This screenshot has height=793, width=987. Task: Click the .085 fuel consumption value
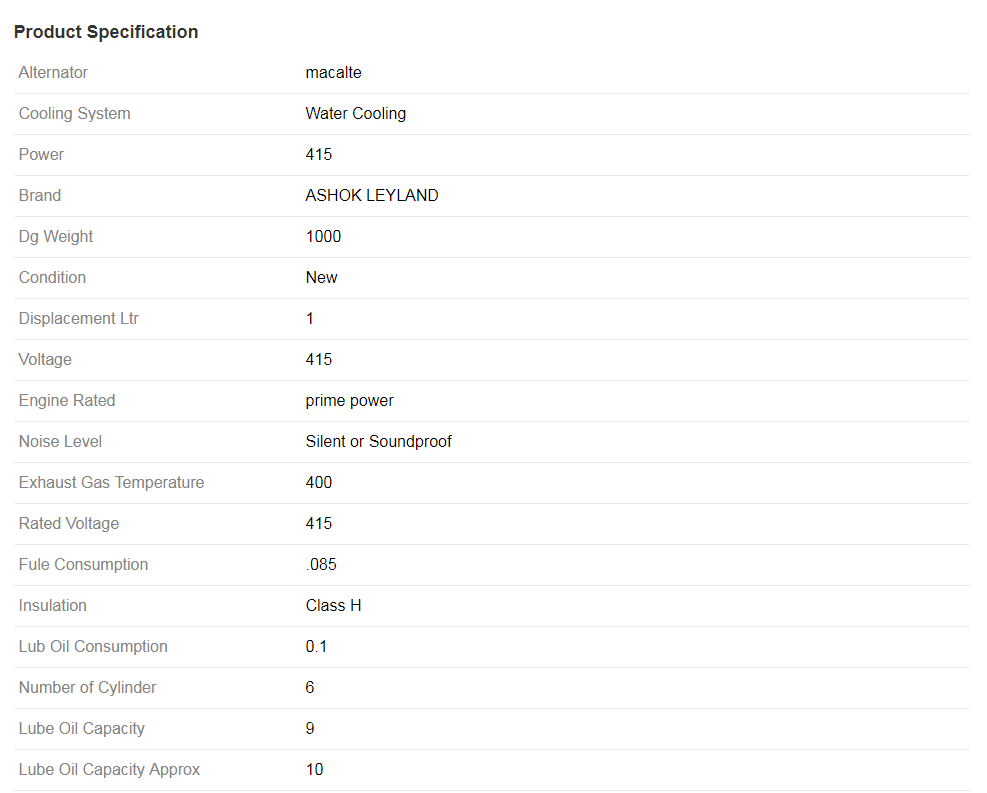321,565
